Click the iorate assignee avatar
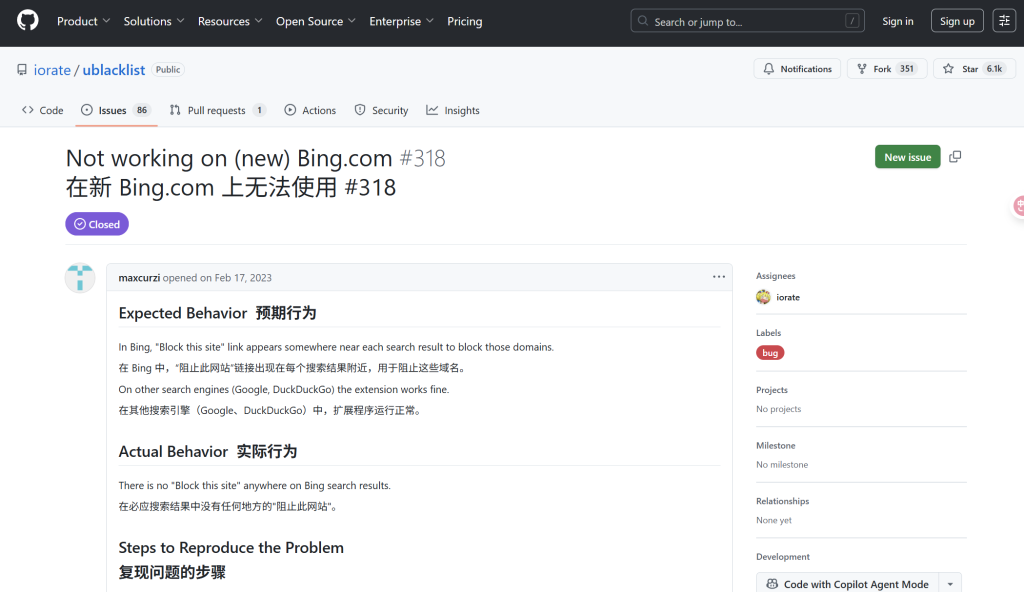Image resolution: width=1024 pixels, height=592 pixels. pos(763,297)
